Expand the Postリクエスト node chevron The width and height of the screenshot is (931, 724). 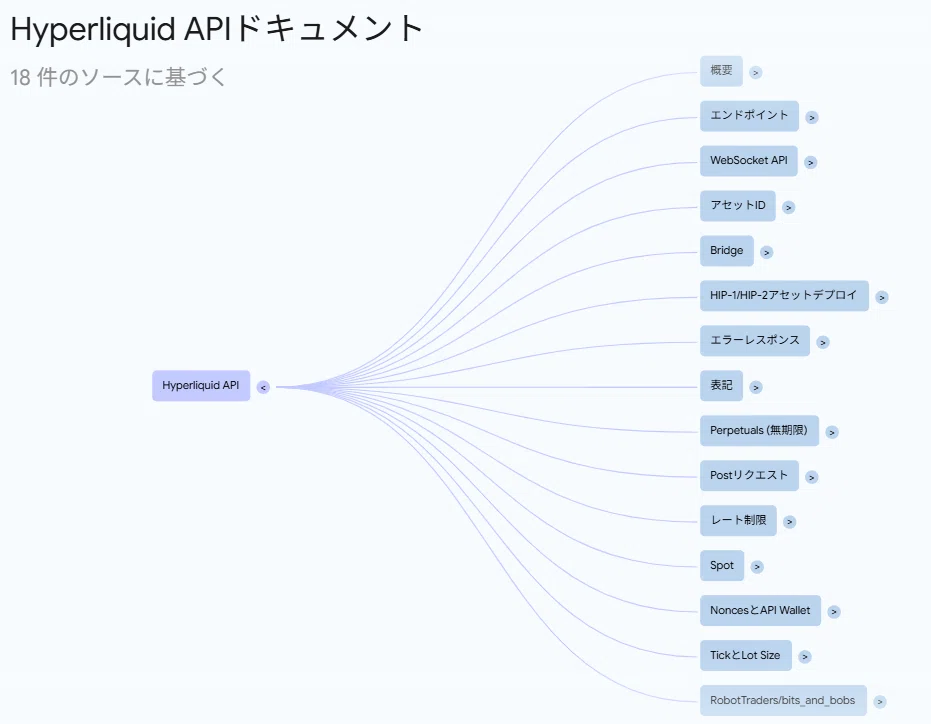coord(812,477)
